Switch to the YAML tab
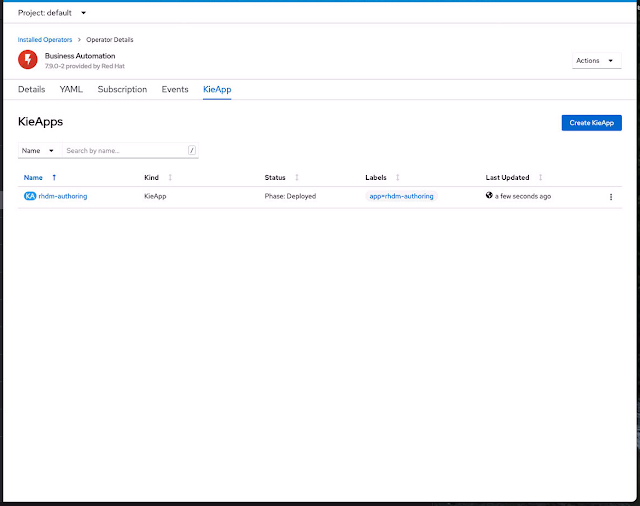The height and width of the screenshot is (506, 640). click(x=71, y=89)
